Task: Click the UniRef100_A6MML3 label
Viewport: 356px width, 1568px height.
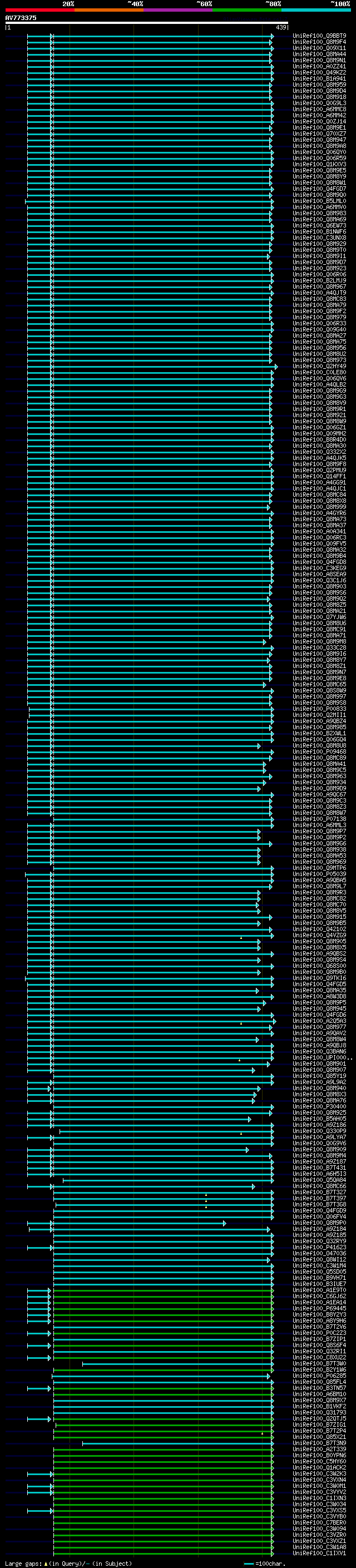Action: pos(319,825)
